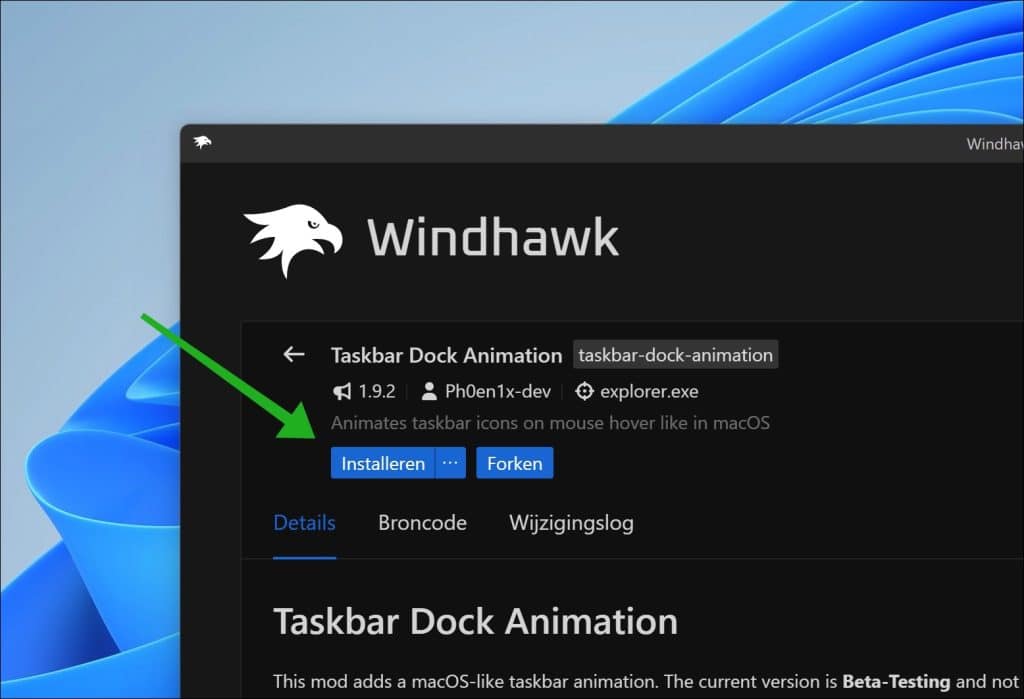Viewport: 1024px width, 699px height.
Task: Open the Broncode tab
Action: 422,523
